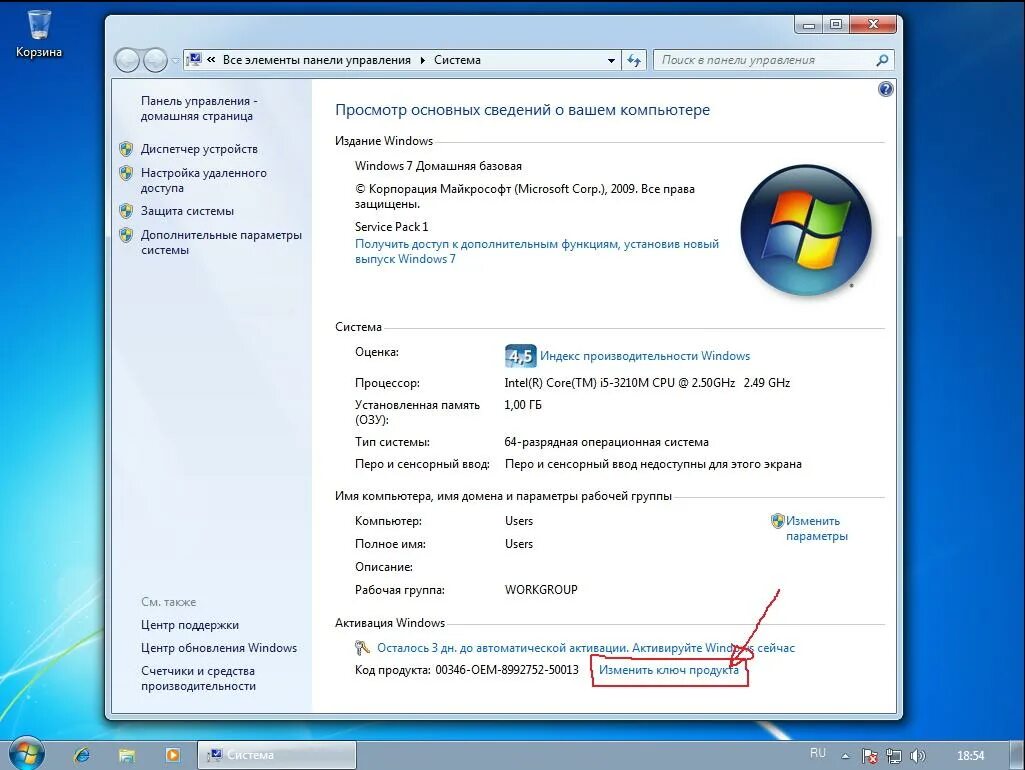1025x770 pixels.
Task: Click the "Система" taskbar button
Action: 277,755
